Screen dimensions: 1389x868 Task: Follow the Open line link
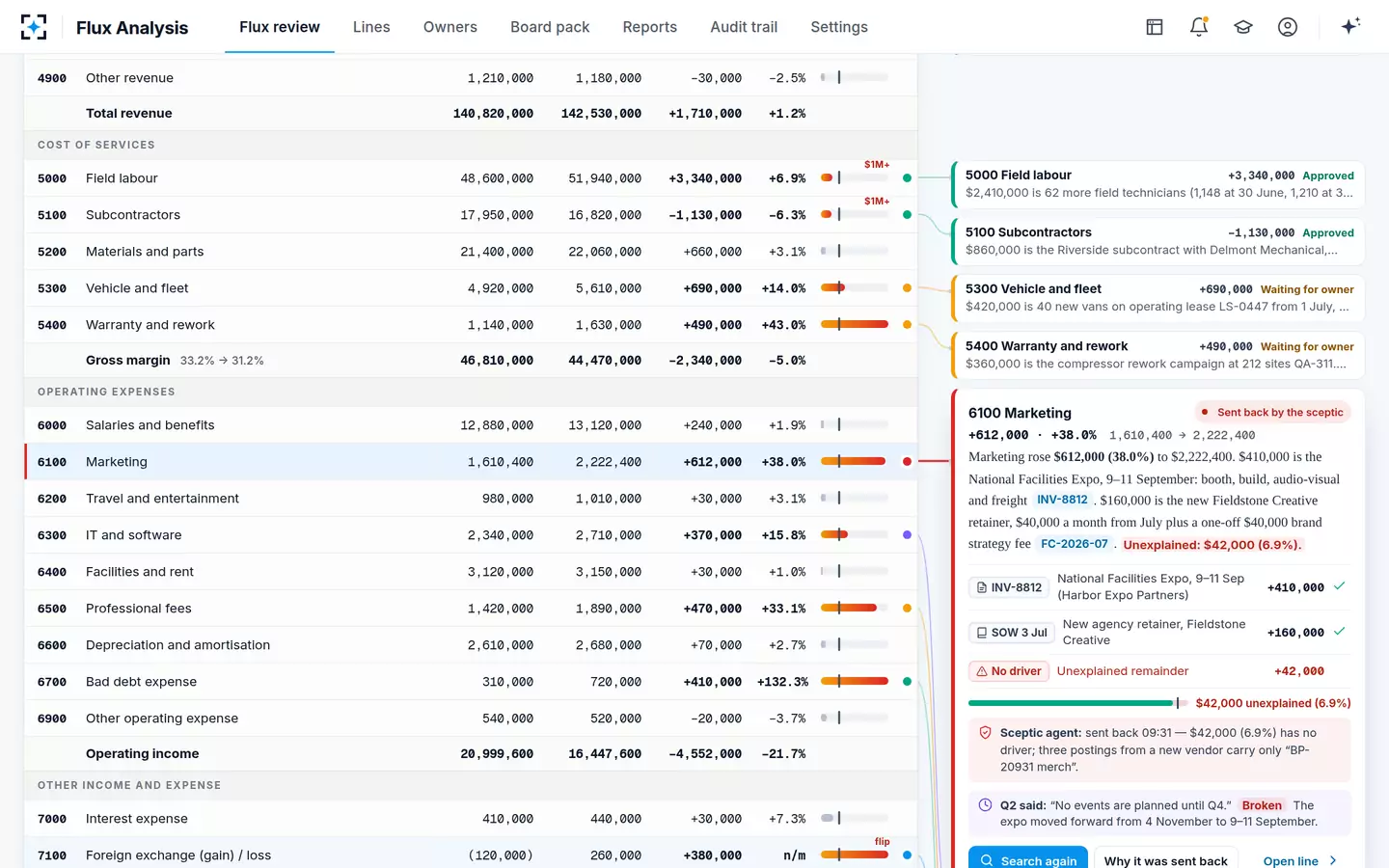(1300, 860)
